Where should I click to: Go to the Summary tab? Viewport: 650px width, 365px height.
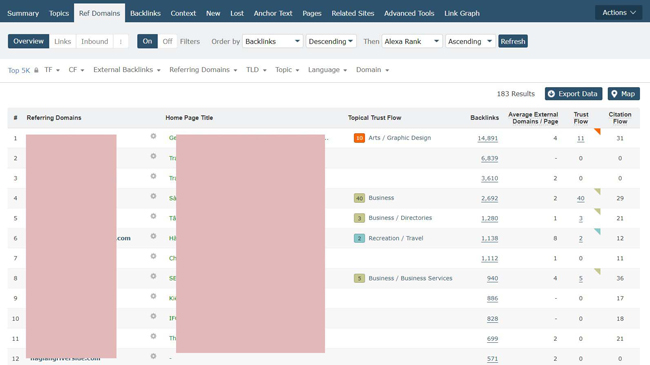tap(23, 13)
